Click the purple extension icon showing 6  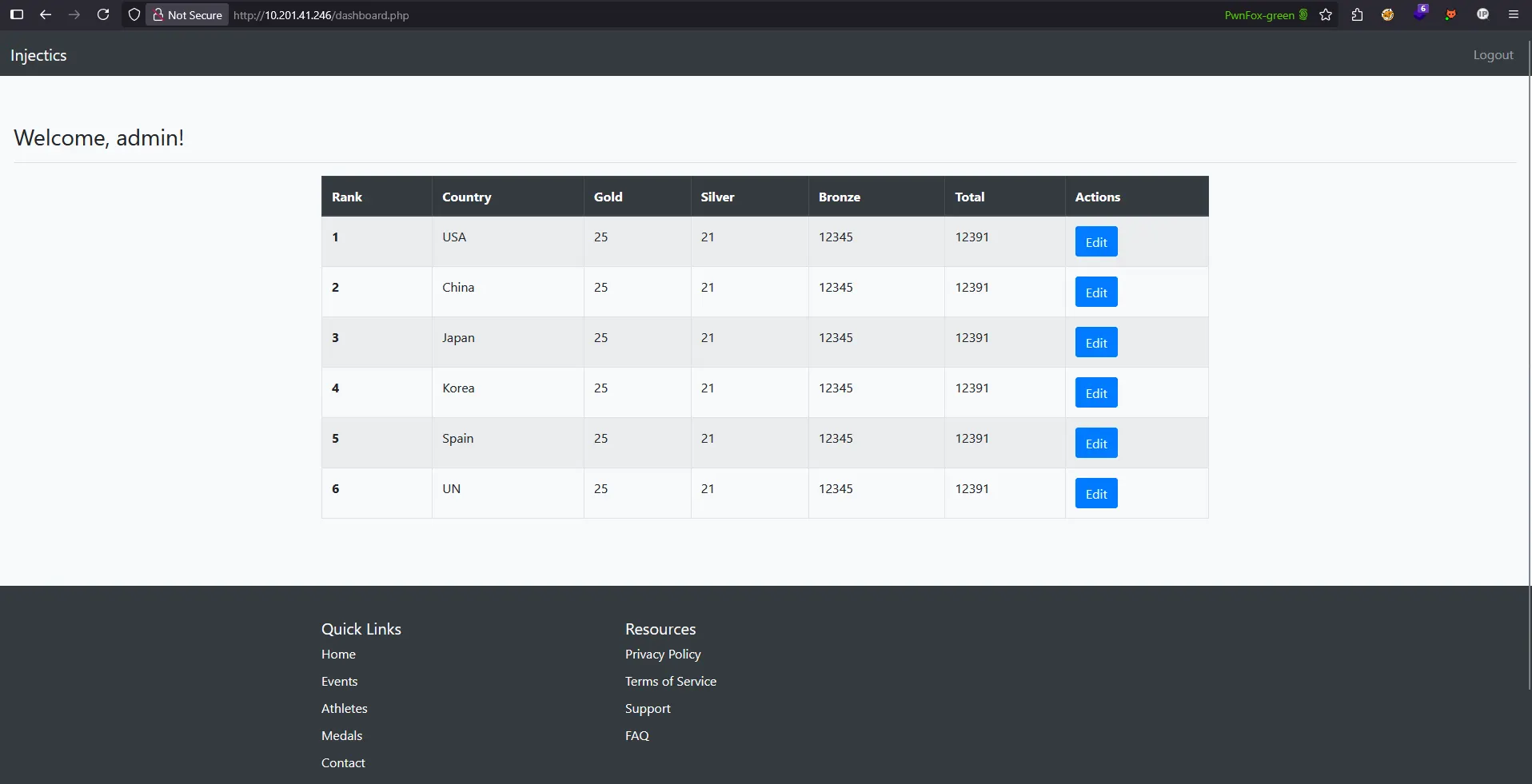point(1422,14)
